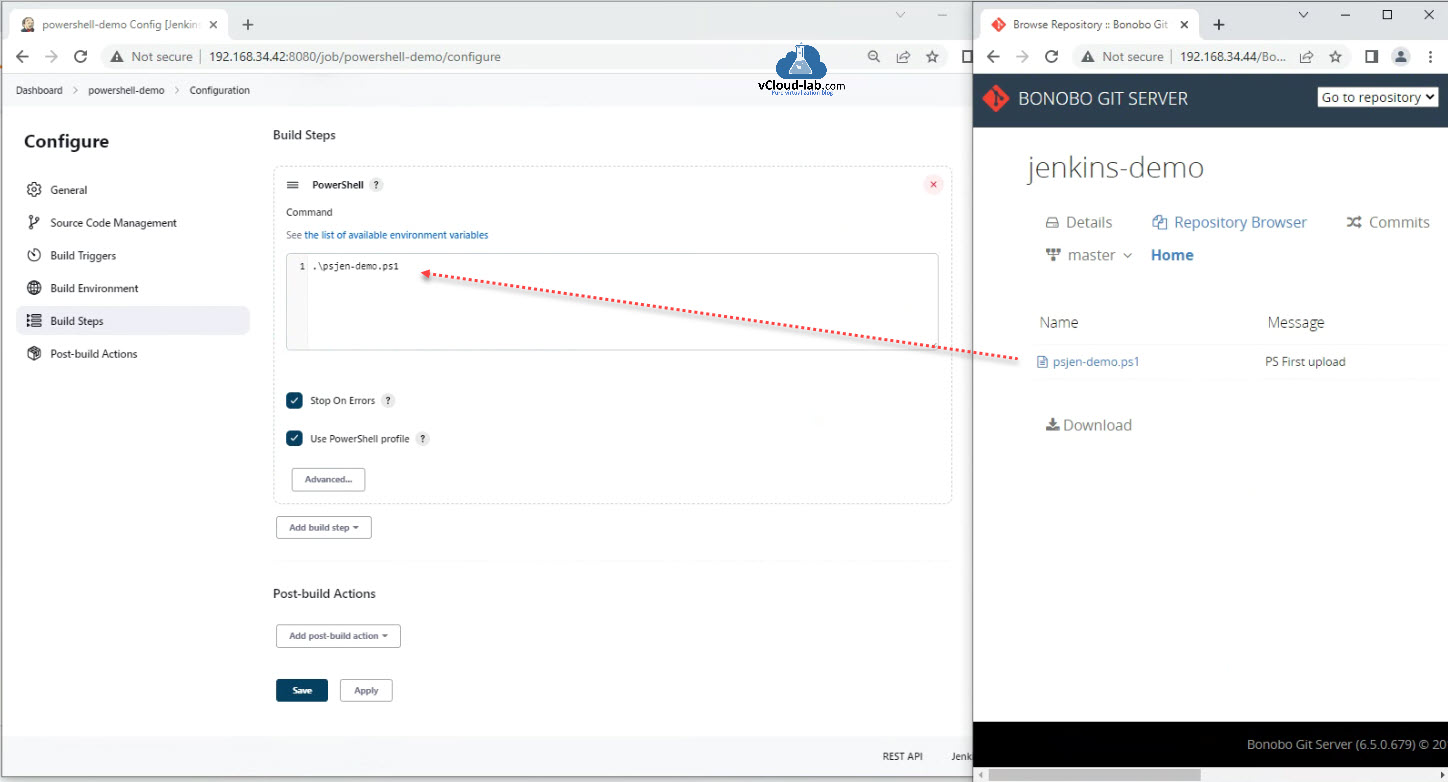Select Build Steps in sidebar
The width and height of the screenshot is (1448, 782).
click(132, 321)
